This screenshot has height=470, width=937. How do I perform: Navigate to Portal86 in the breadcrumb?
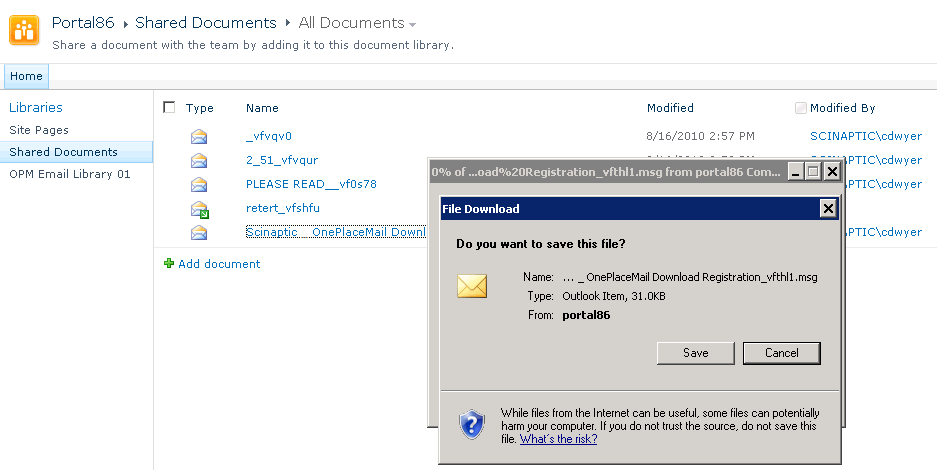[83, 23]
